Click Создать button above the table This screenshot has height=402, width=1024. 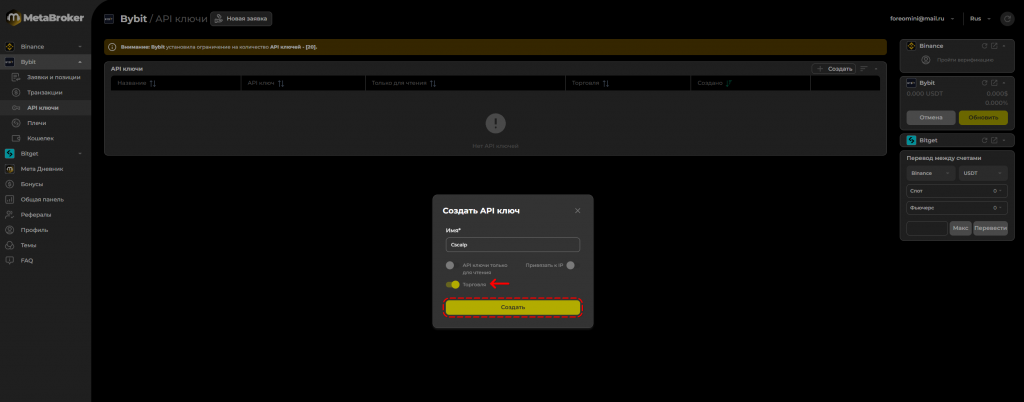pyautogui.click(x=833, y=69)
